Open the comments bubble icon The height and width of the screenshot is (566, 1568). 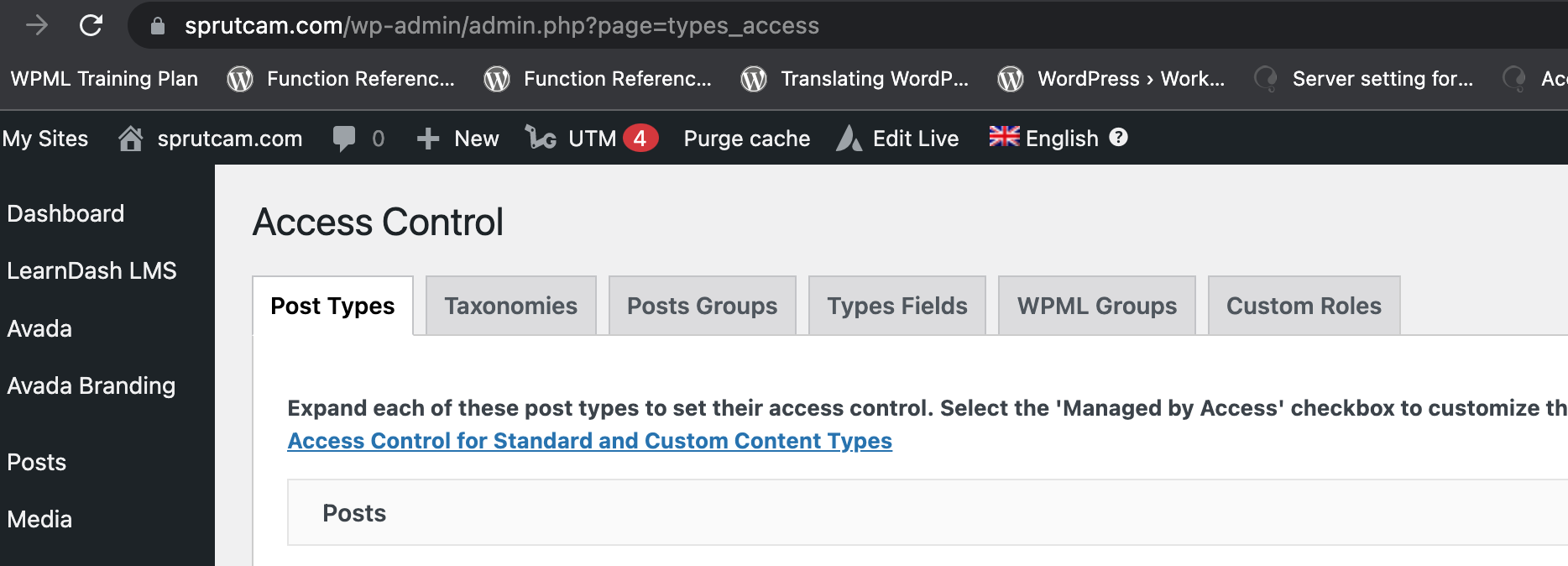pos(344,139)
